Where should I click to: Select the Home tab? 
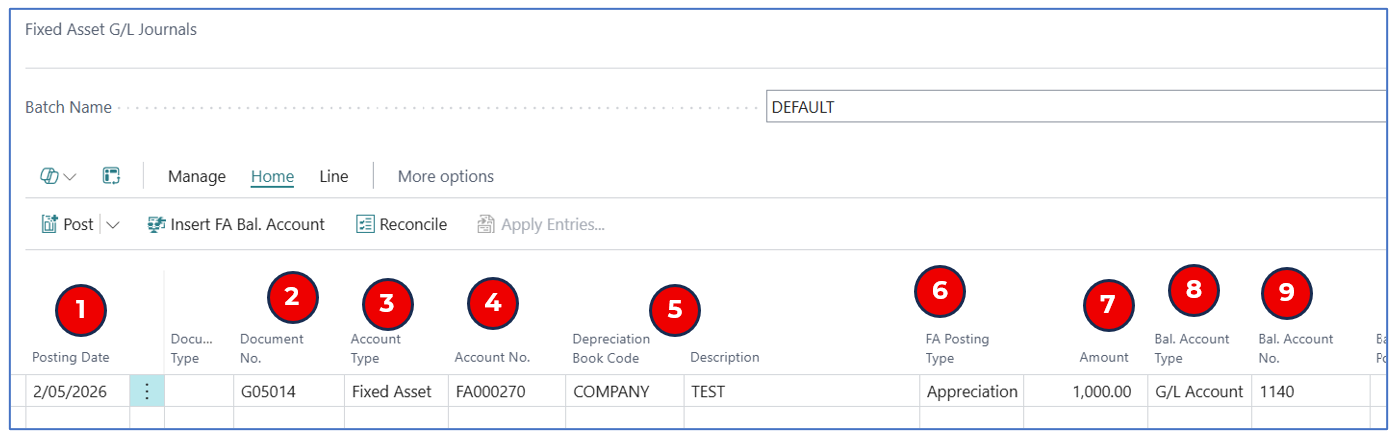[272, 177]
